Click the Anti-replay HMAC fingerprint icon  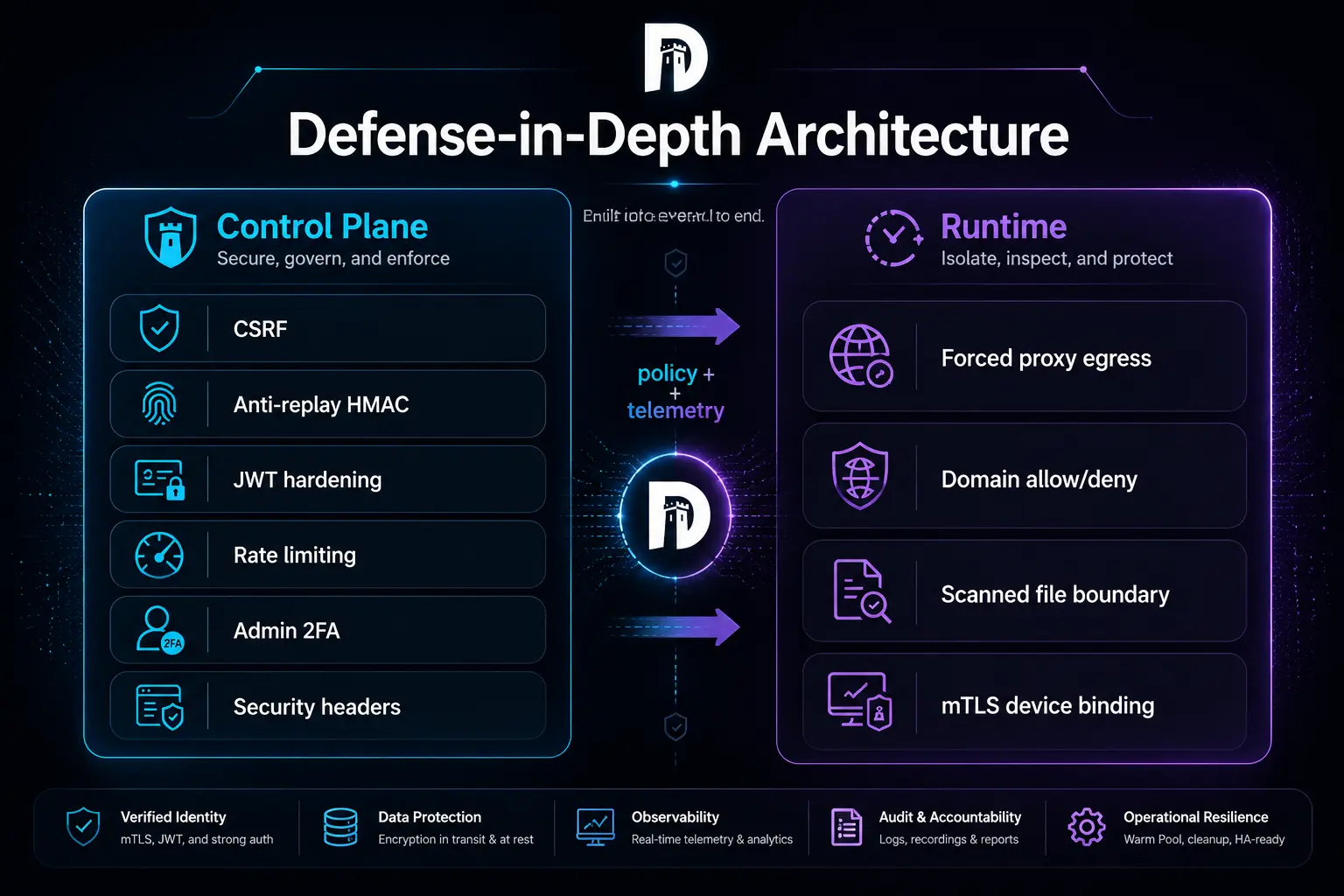159,404
